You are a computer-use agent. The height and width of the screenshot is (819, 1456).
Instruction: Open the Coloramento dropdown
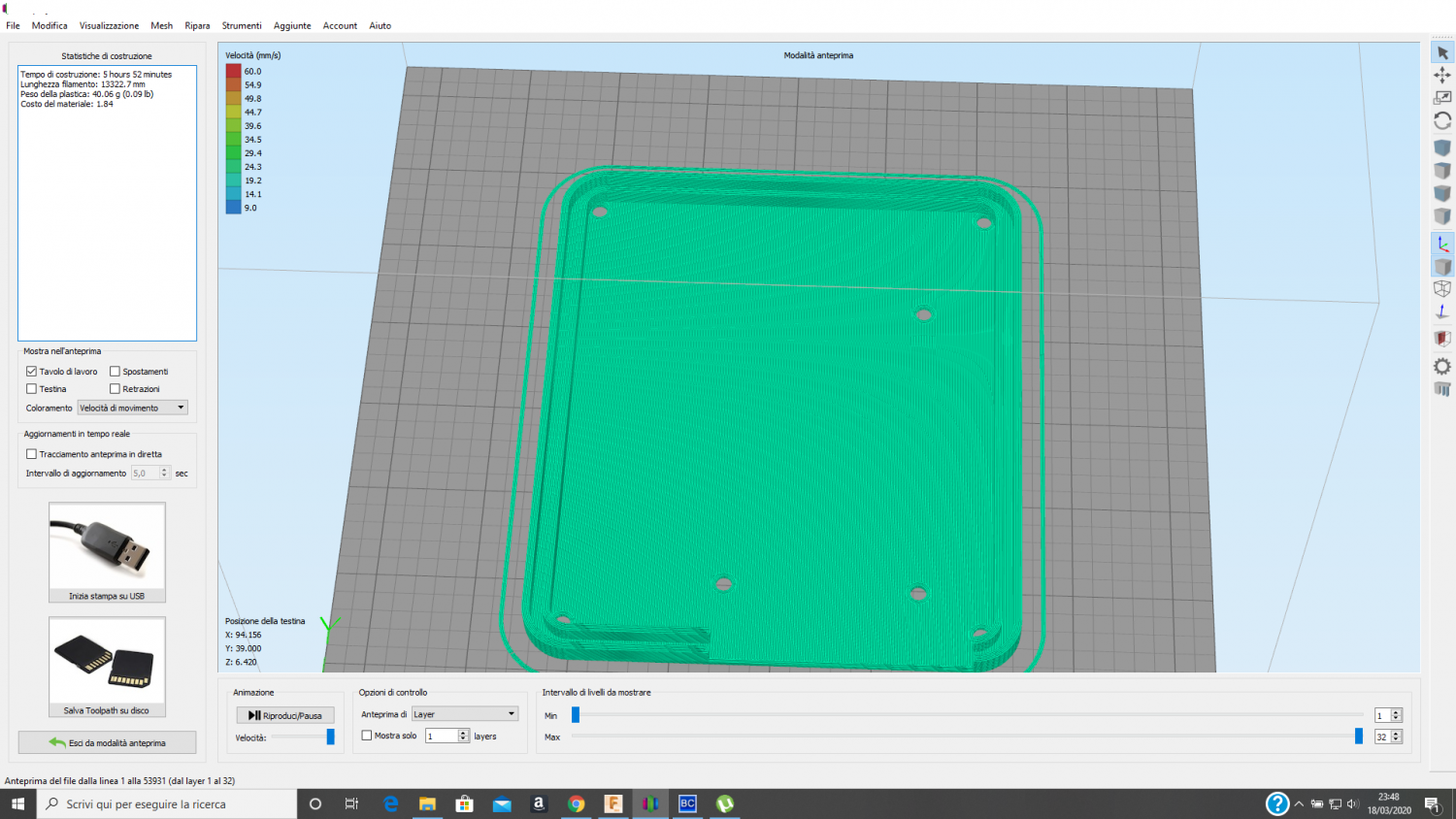(x=133, y=408)
